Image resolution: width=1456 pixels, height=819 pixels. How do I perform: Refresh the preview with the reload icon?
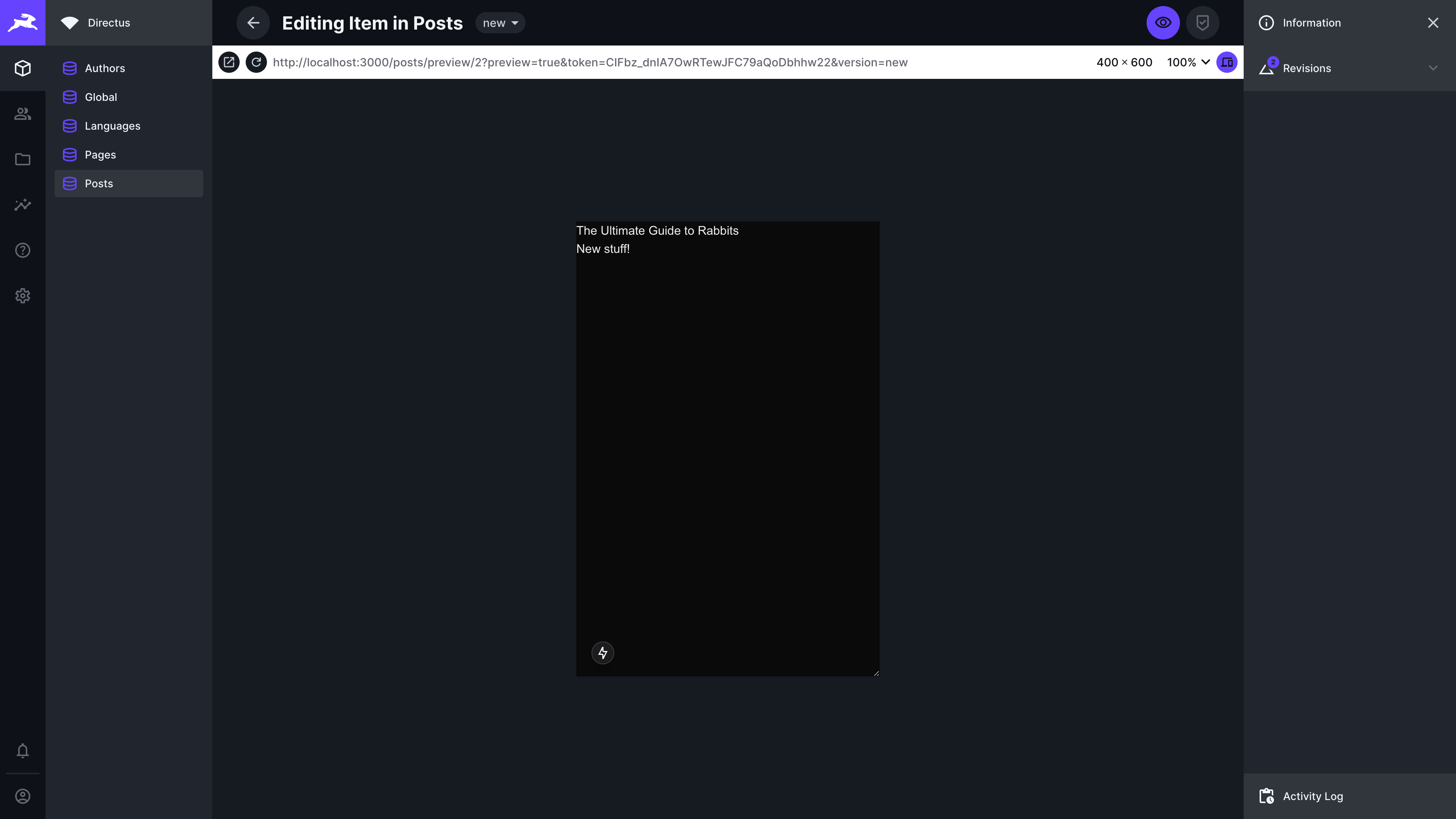[257, 62]
